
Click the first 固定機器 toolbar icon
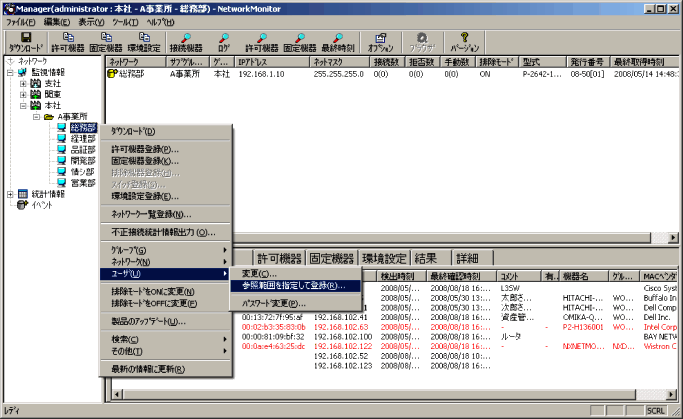click(x=106, y=42)
